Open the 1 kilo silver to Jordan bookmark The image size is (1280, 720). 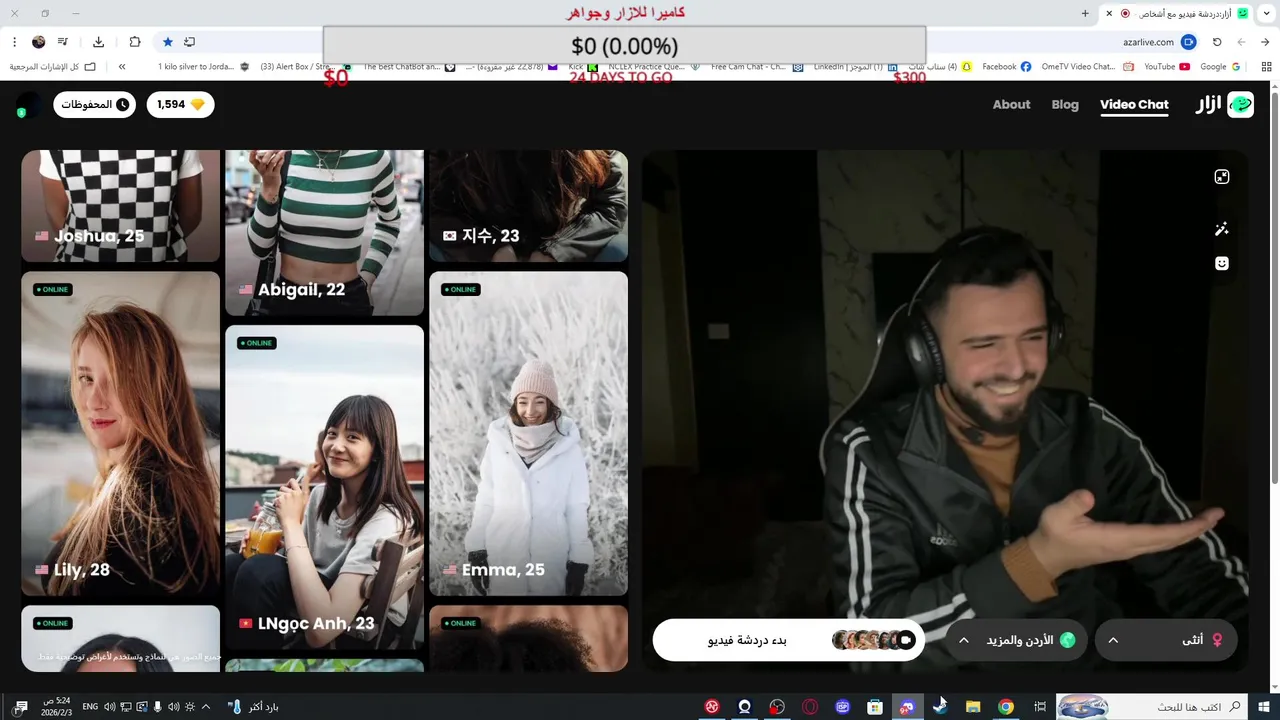click(x=204, y=67)
